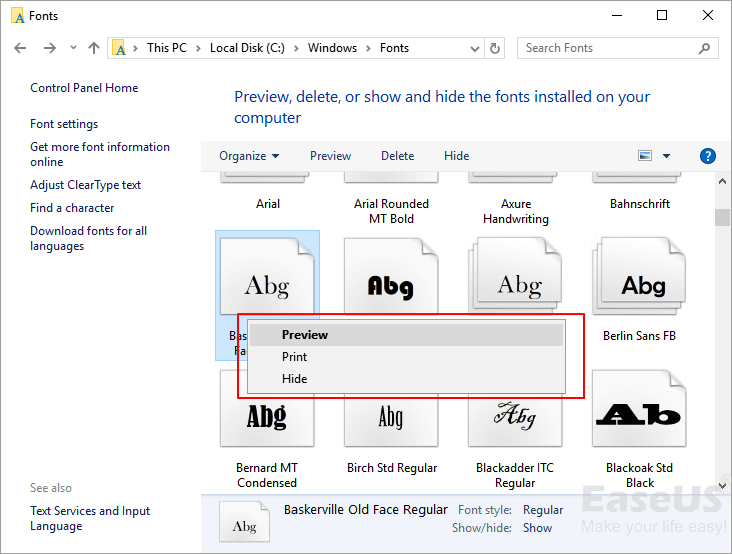Screen dimensions: 732x554
Task: Open address bar history dropdown
Action: point(472,48)
